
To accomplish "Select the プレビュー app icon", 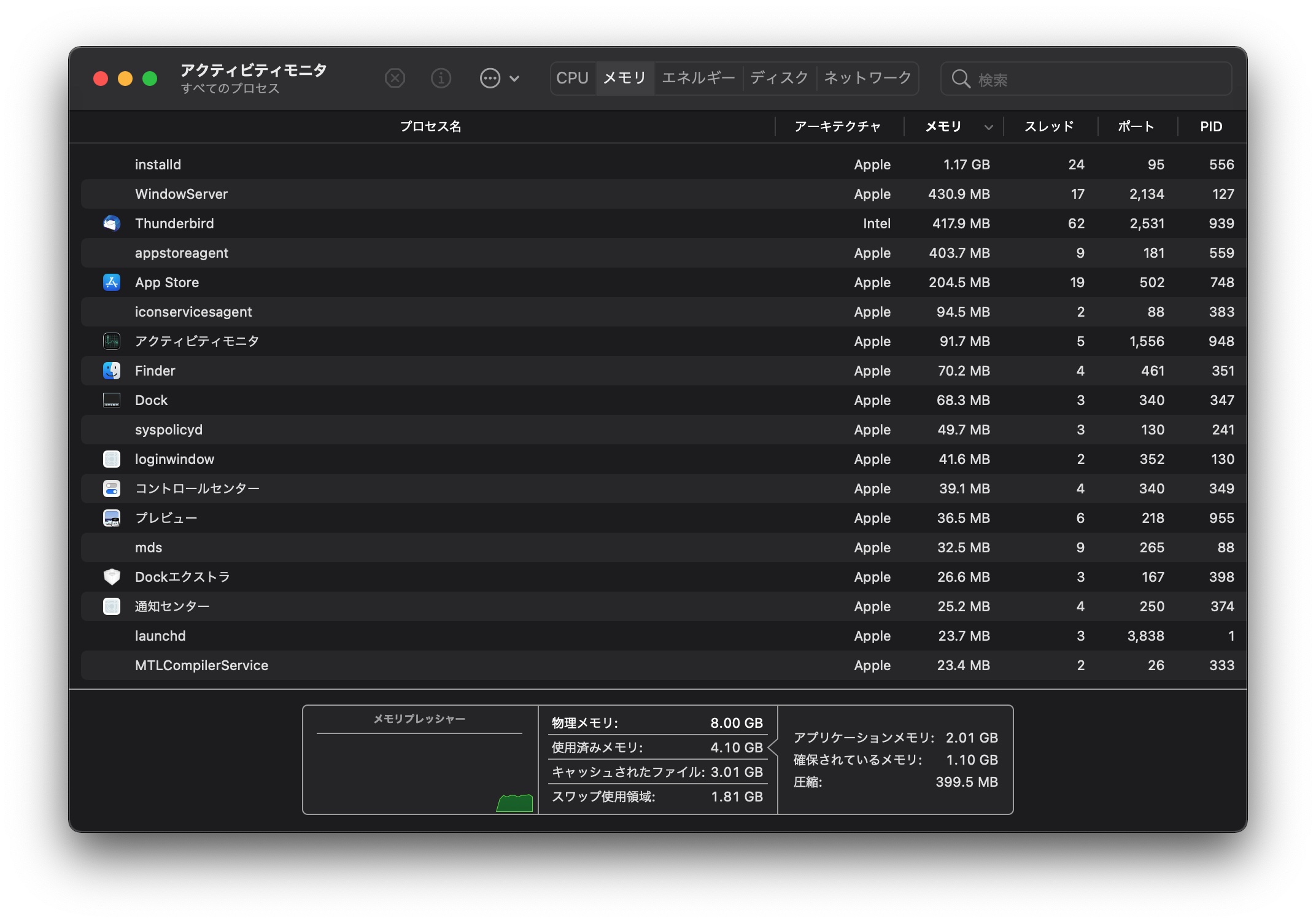I will [x=112, y=518].
